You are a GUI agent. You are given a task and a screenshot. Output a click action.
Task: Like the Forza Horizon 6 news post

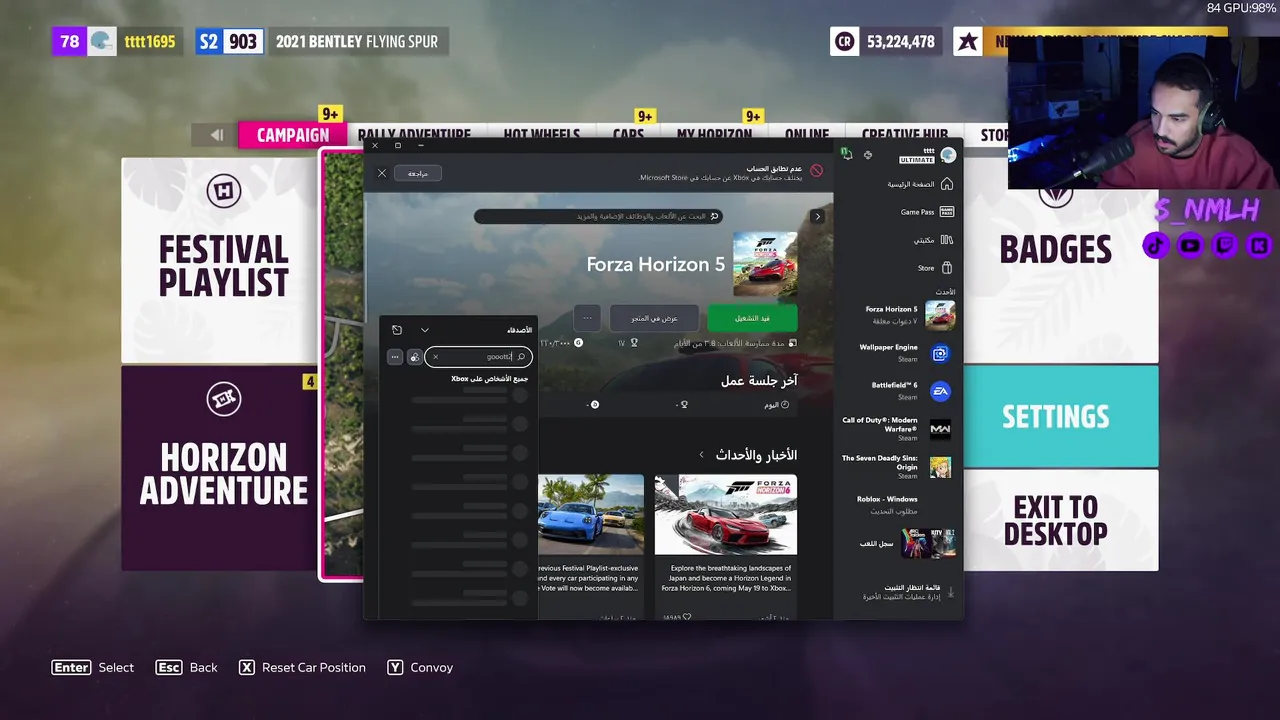click(x=687, y=617)
